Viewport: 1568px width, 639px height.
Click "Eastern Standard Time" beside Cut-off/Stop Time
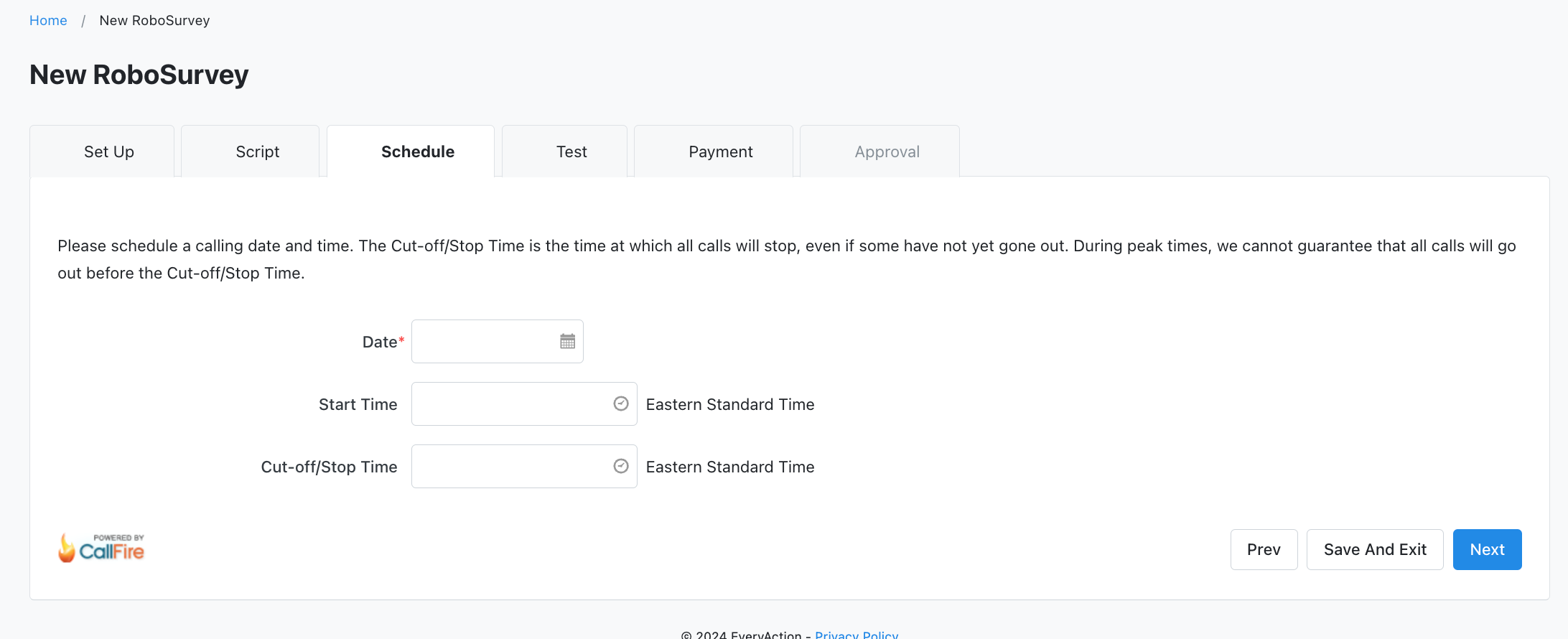point(730,467)
